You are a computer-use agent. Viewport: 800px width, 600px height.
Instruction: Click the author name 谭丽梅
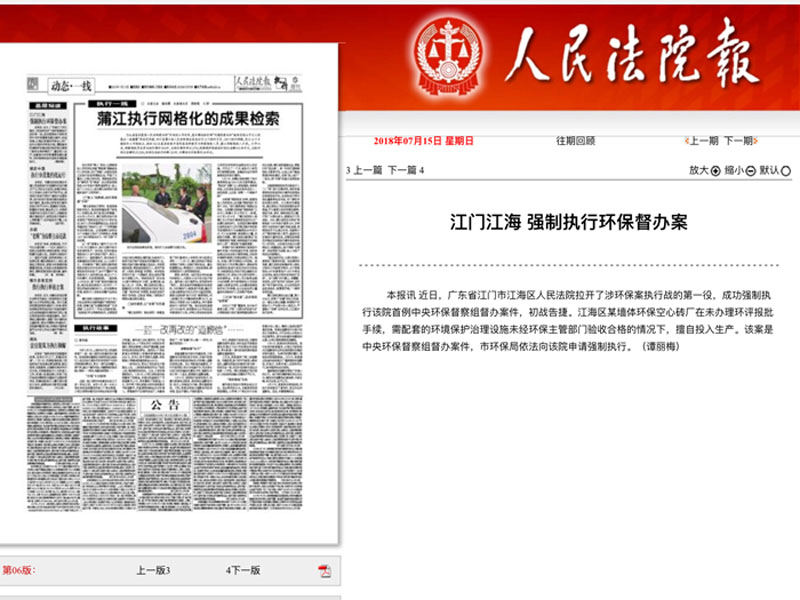tap(661, 347)
